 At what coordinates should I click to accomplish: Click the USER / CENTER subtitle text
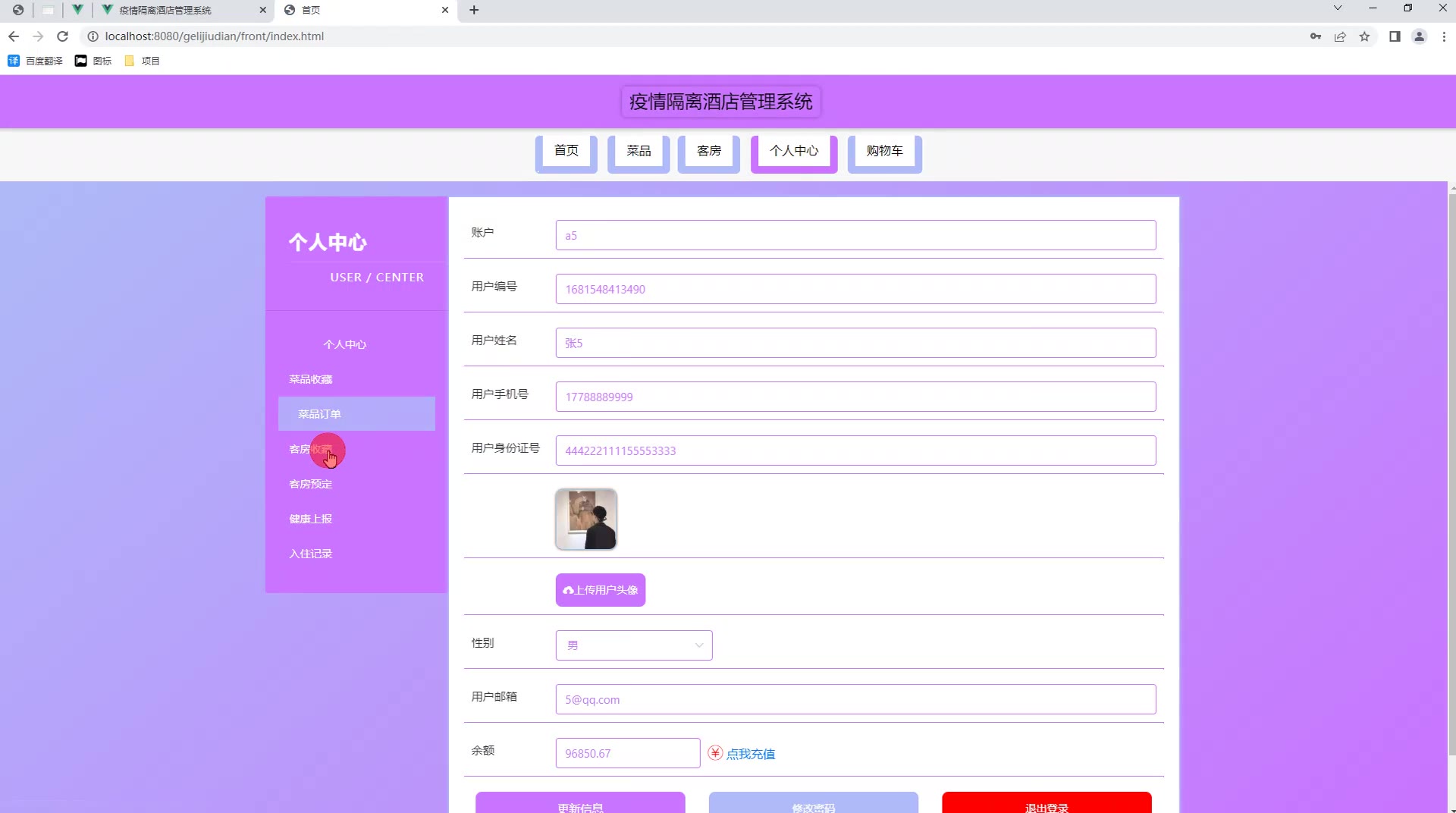tap(377, 278)
